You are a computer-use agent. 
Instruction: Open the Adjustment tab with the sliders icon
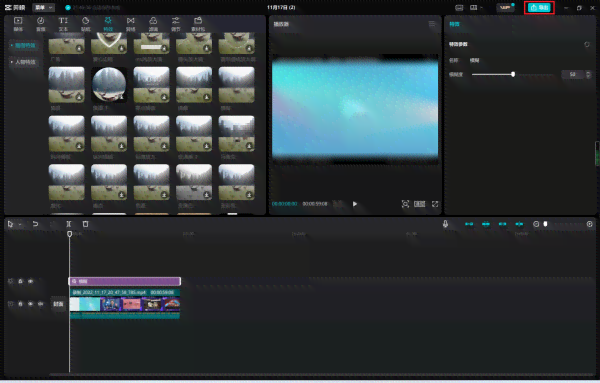[x=176, y=24]
